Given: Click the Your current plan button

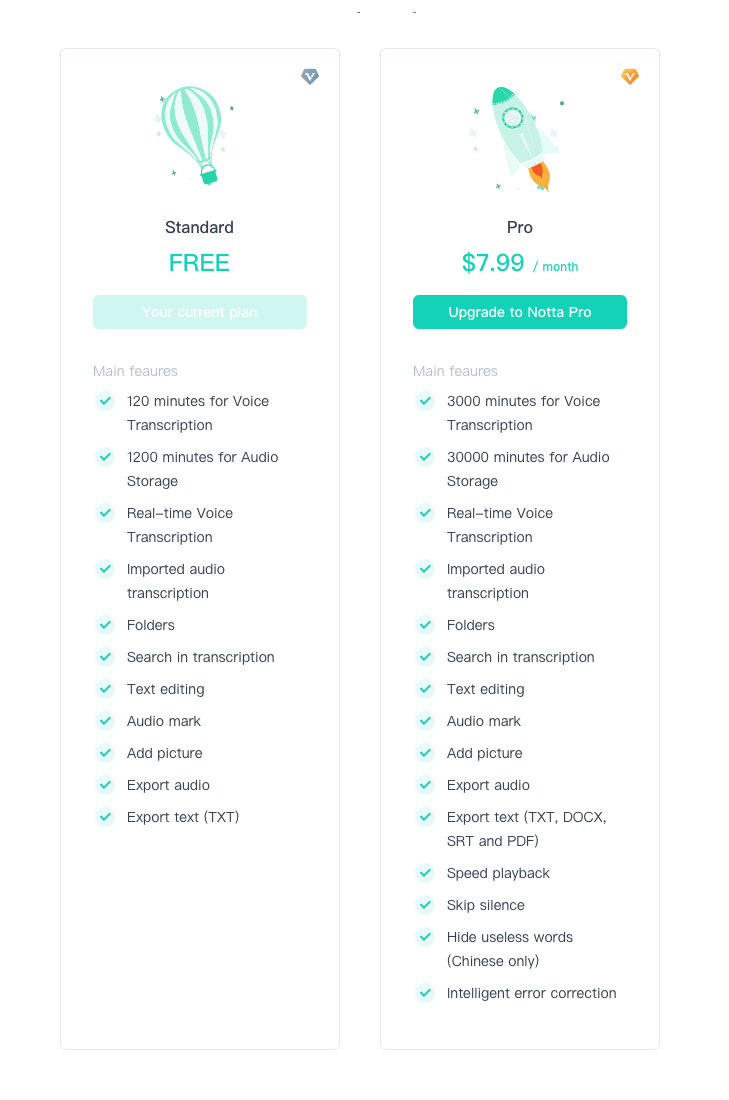Looking at the screenshot, I should pyautogui.click(x=199, y=312).
